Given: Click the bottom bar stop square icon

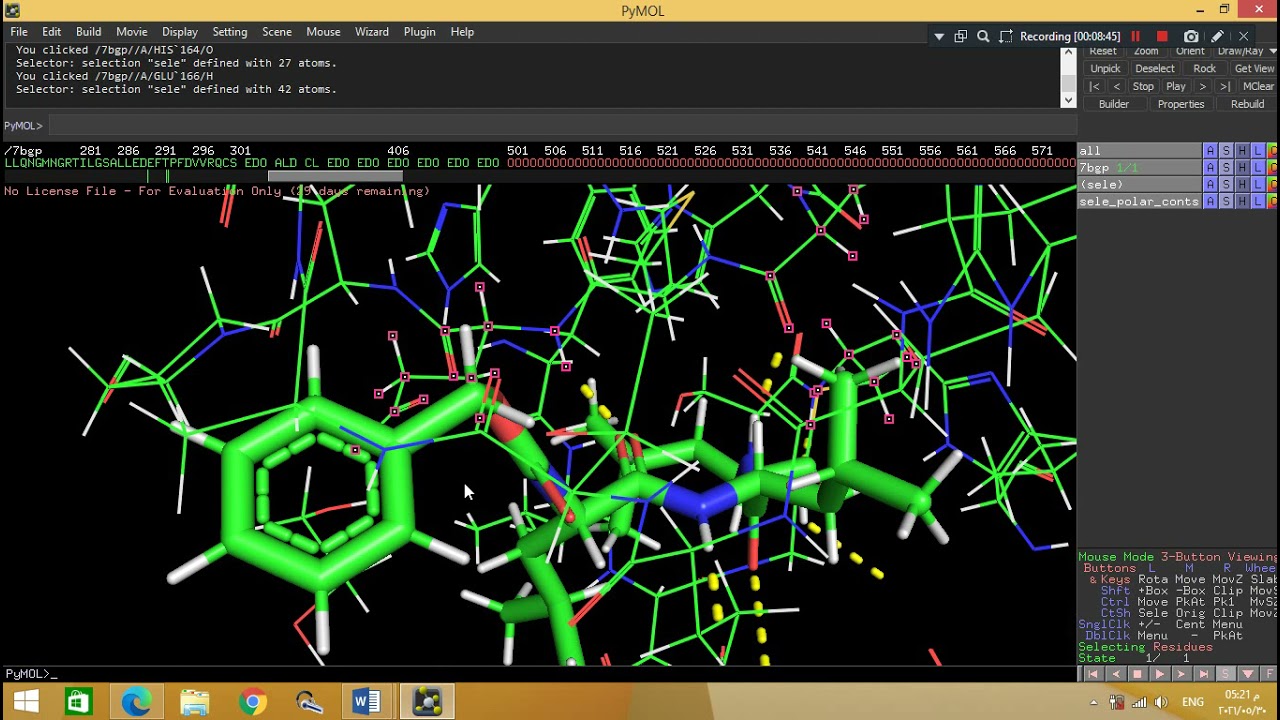Looking at the screenshot, I should point(1137,674).
